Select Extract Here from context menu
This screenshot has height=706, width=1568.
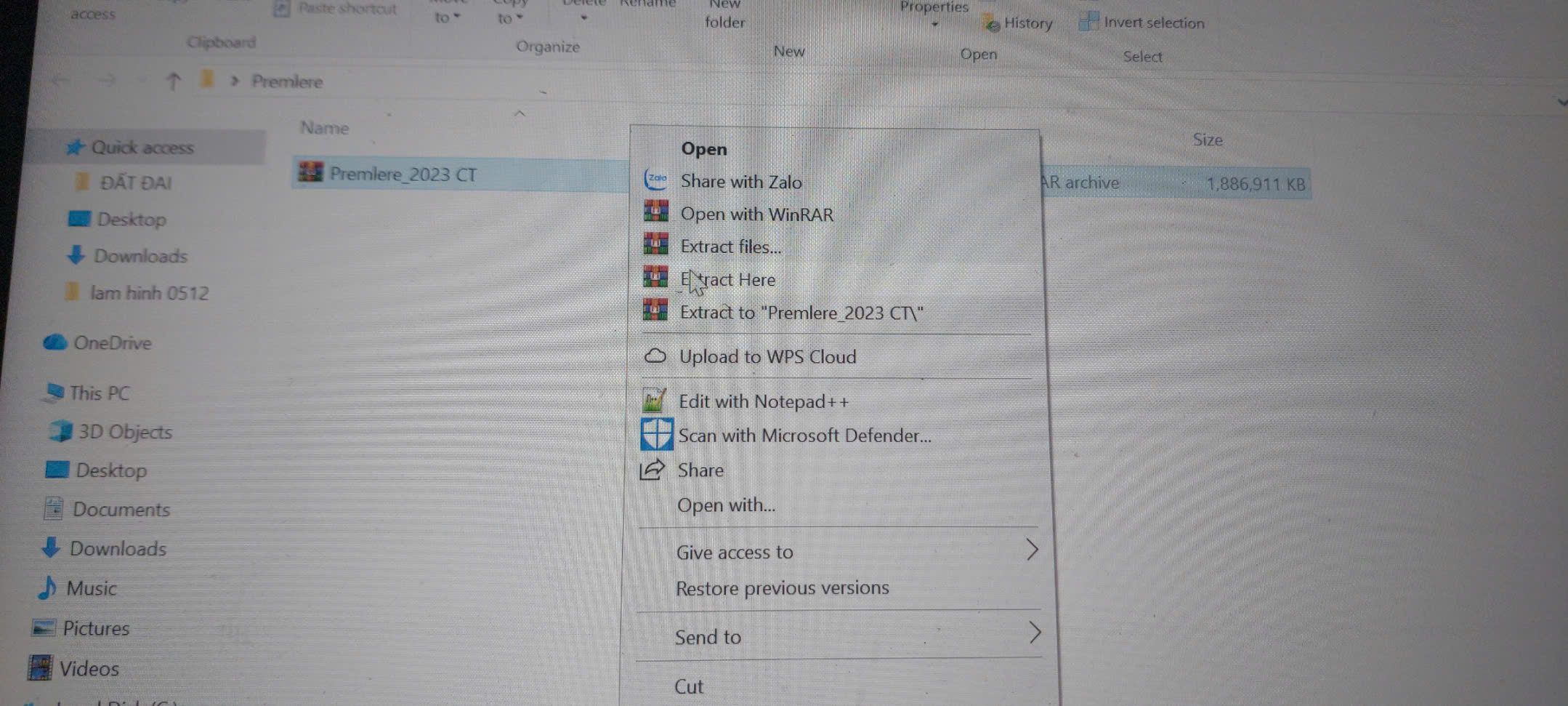pyautogui.click(x=727, y=279)
